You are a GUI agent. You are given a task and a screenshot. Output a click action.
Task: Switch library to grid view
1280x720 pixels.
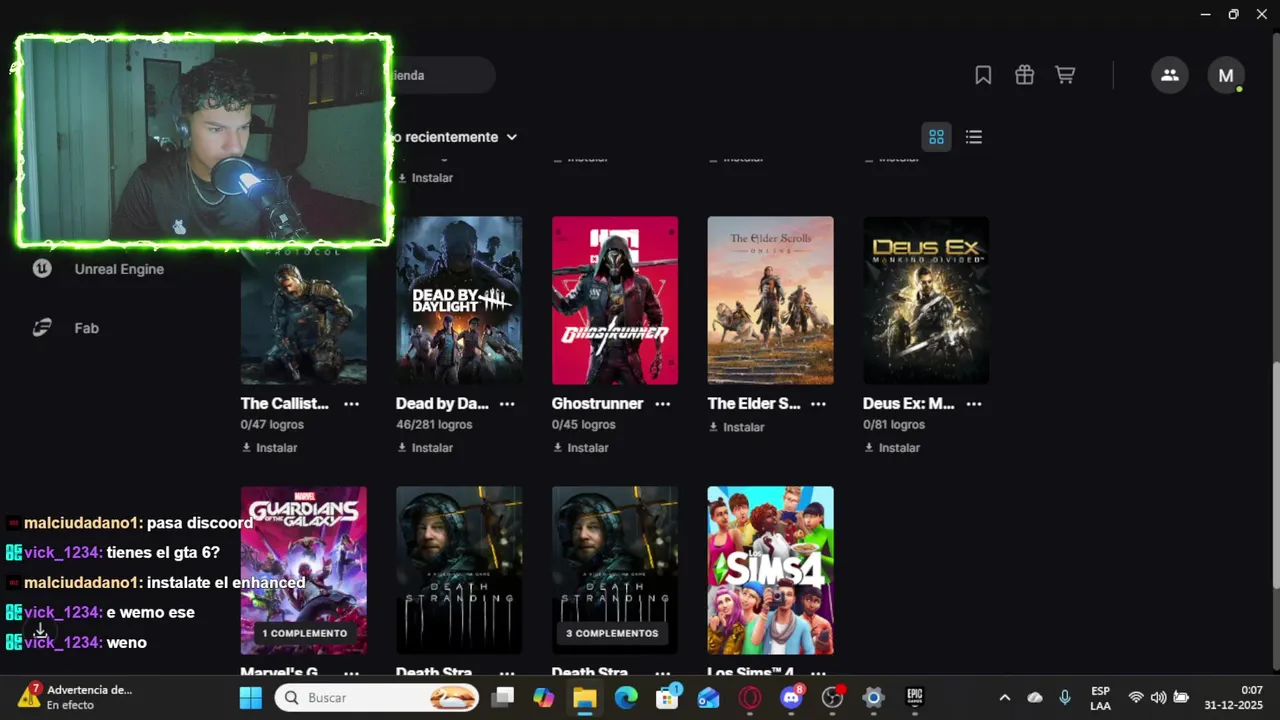click(x=936, y=137)
